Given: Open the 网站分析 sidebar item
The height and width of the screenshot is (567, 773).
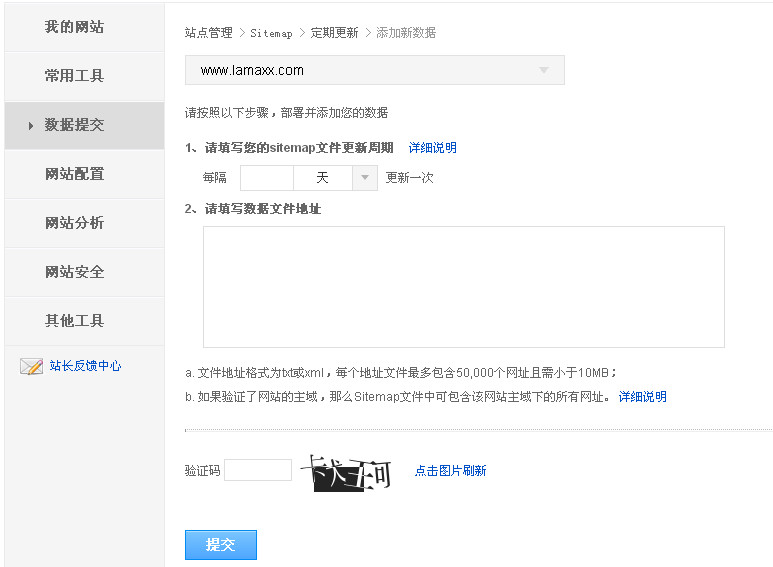Looking at the screenshot, I should [x=74, y=223].
